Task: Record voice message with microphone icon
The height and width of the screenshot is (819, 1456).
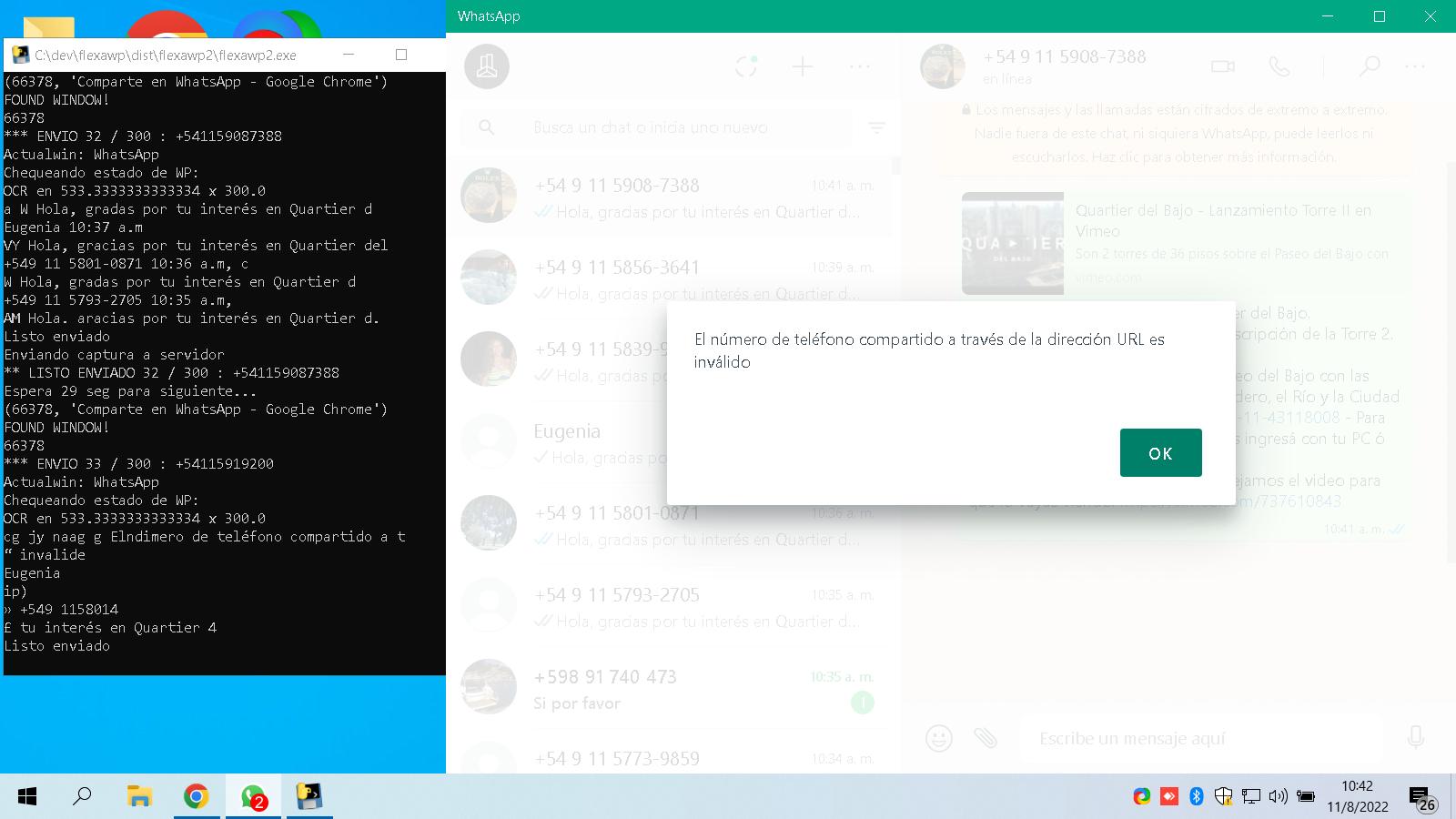Action: click(1416, 737)
